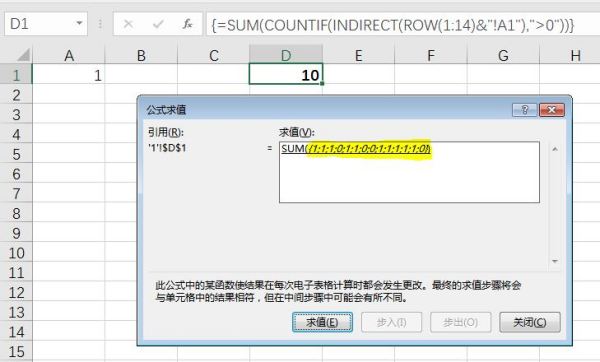This screenshot has height=362, width=600.
Task: Click the 求值(V): label
Action: click(297, 132)
